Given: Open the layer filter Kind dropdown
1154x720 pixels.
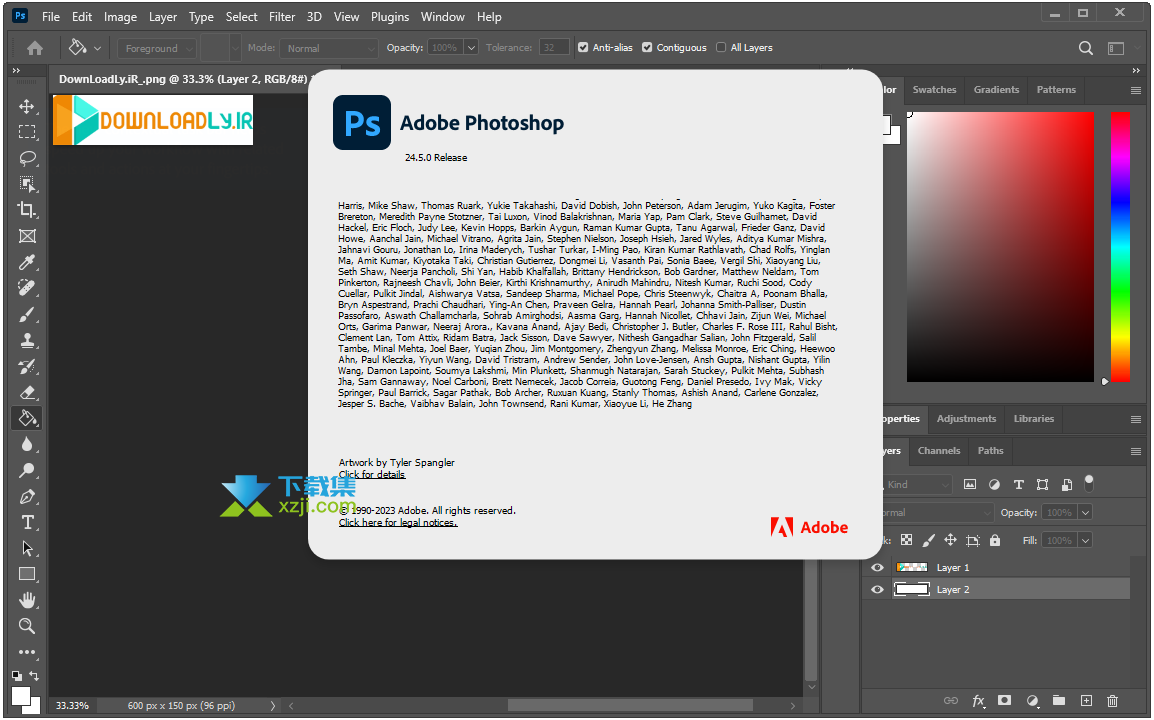Looking at the screenshot, I should [917, 484].
